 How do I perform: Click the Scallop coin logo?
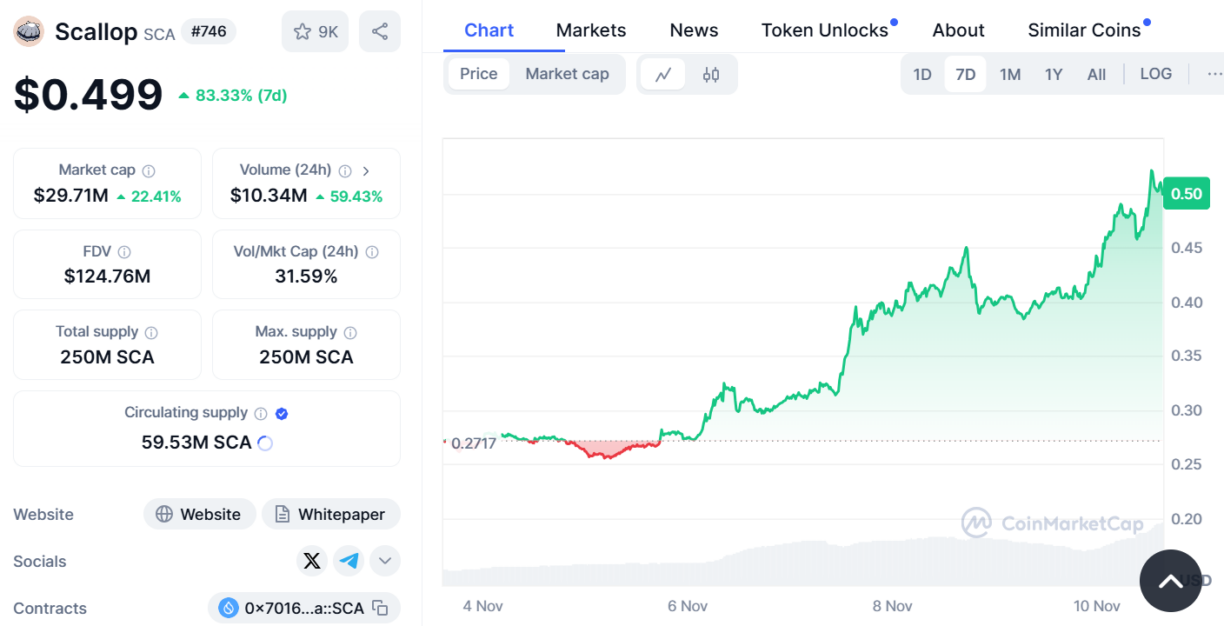pos(28,31)
